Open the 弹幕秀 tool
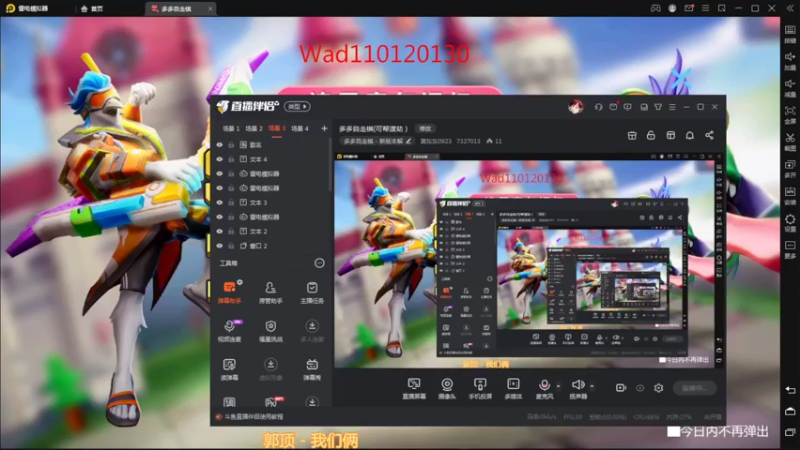 coord(312,369)
